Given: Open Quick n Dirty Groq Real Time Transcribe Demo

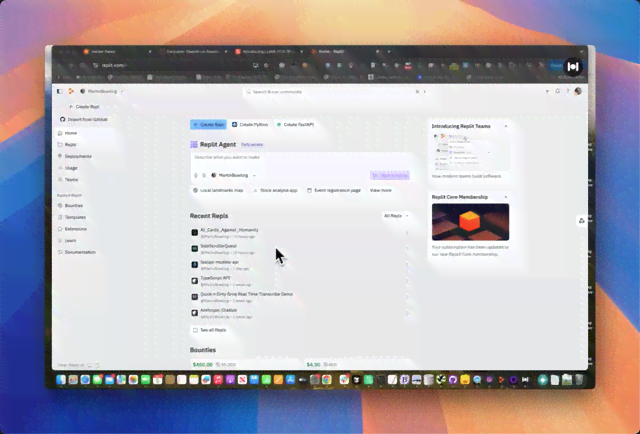Looking at the screenshot, I should click(x=246, y=294).
